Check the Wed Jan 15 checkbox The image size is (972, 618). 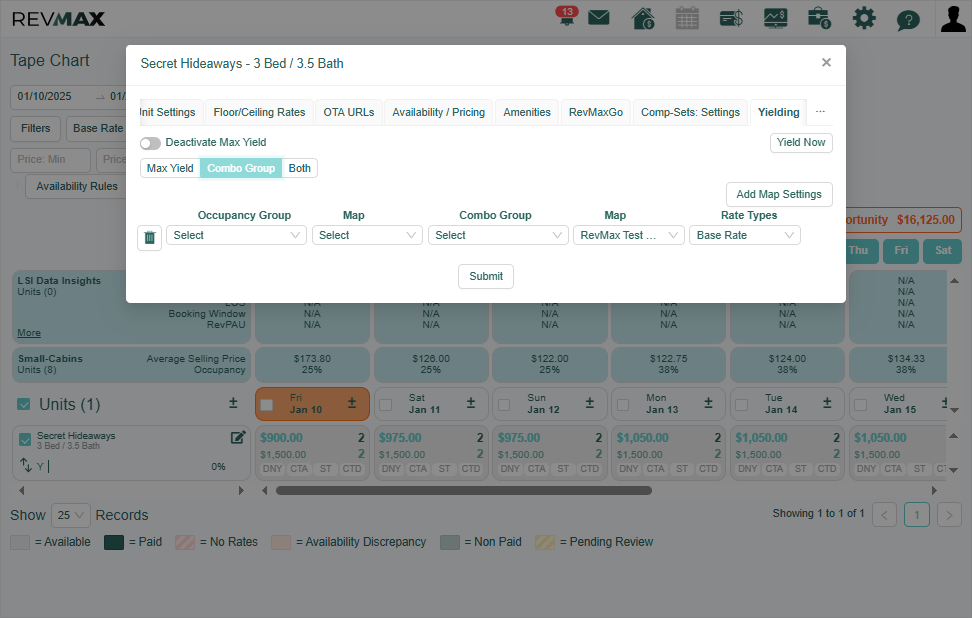tap(860, 405)
